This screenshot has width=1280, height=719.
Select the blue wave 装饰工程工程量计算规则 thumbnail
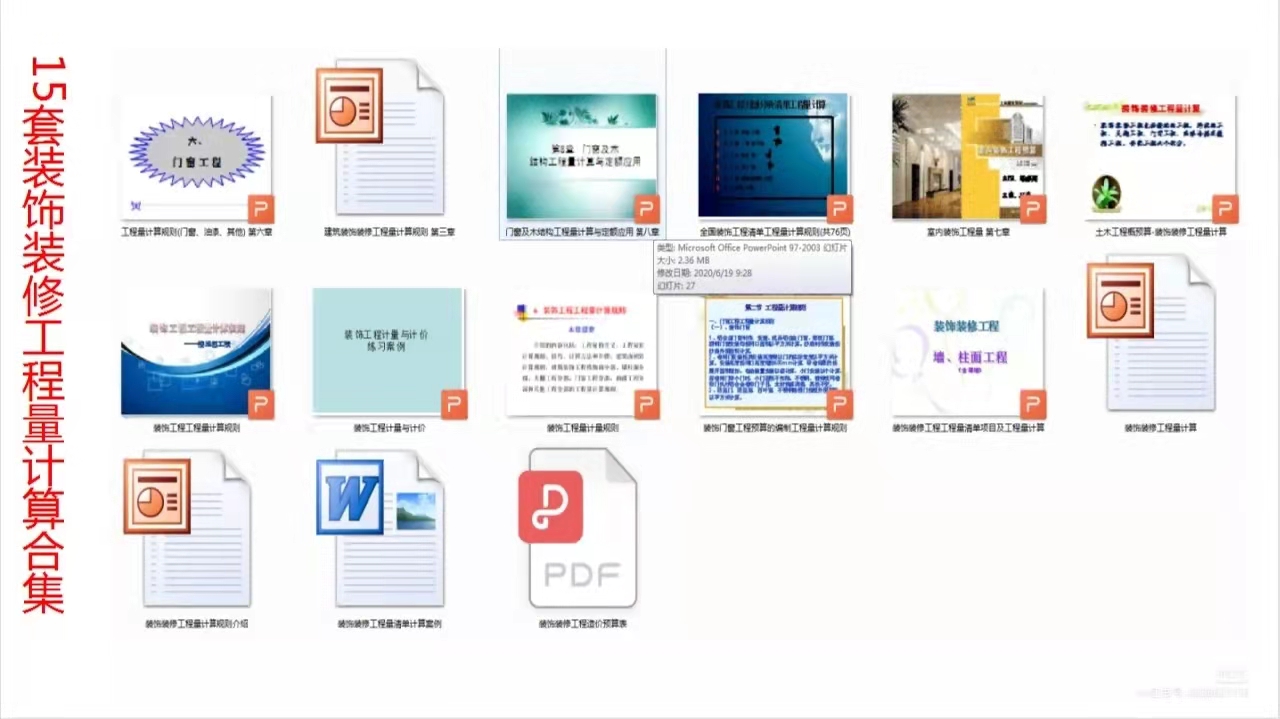point(197,353)
